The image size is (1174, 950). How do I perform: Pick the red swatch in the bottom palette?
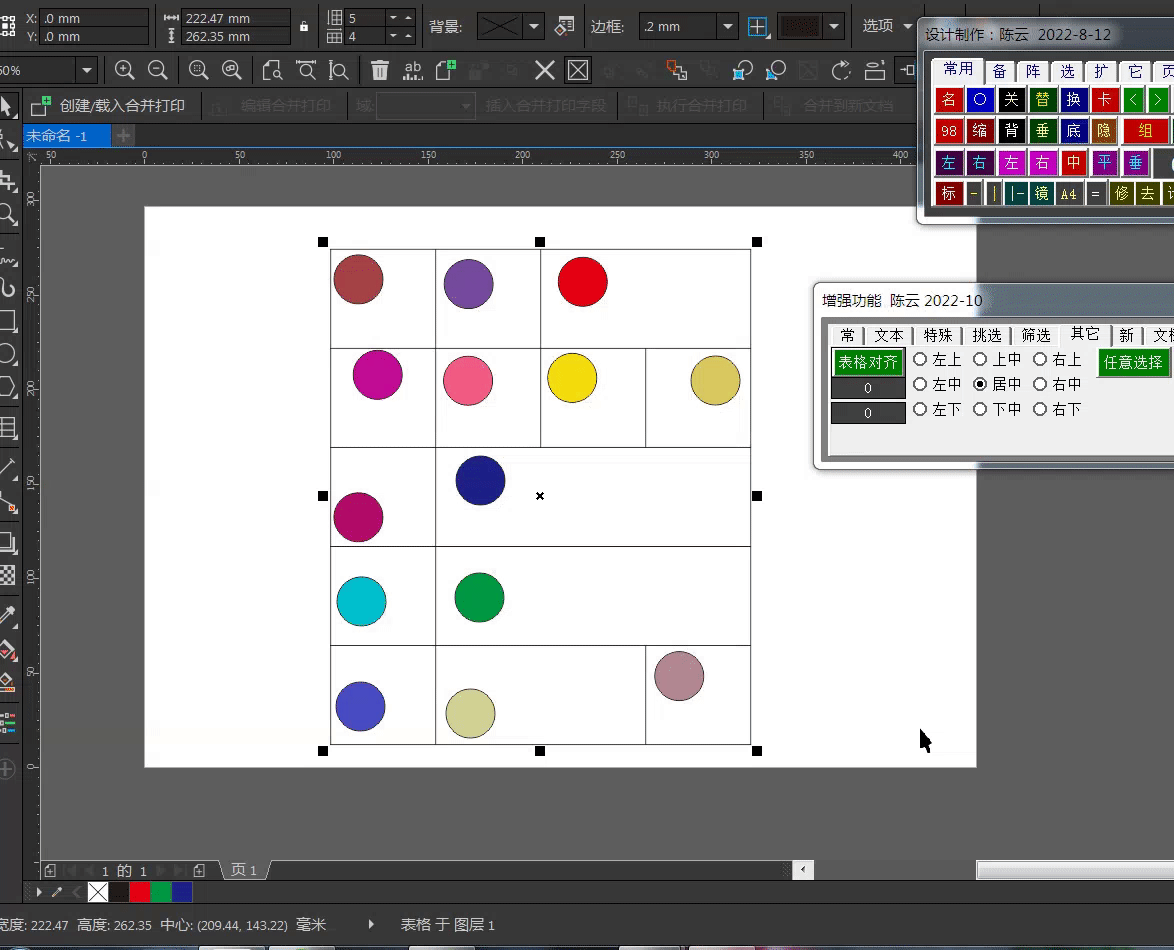coord(140,892)
